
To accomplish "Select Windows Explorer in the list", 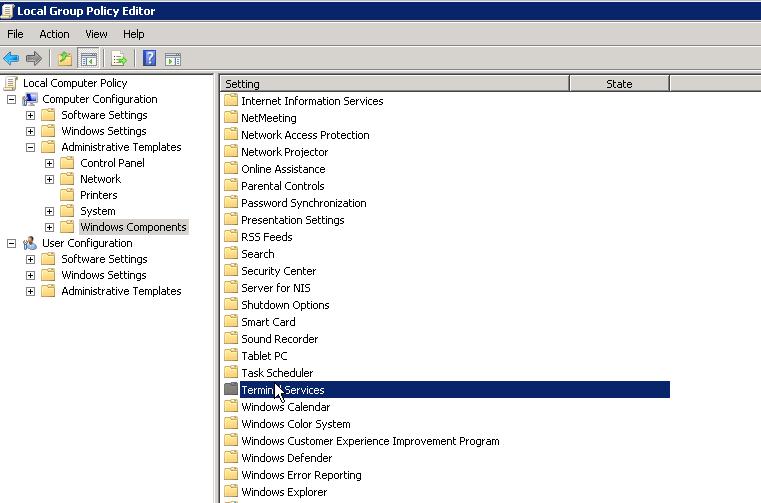I will tap(284, 492).
